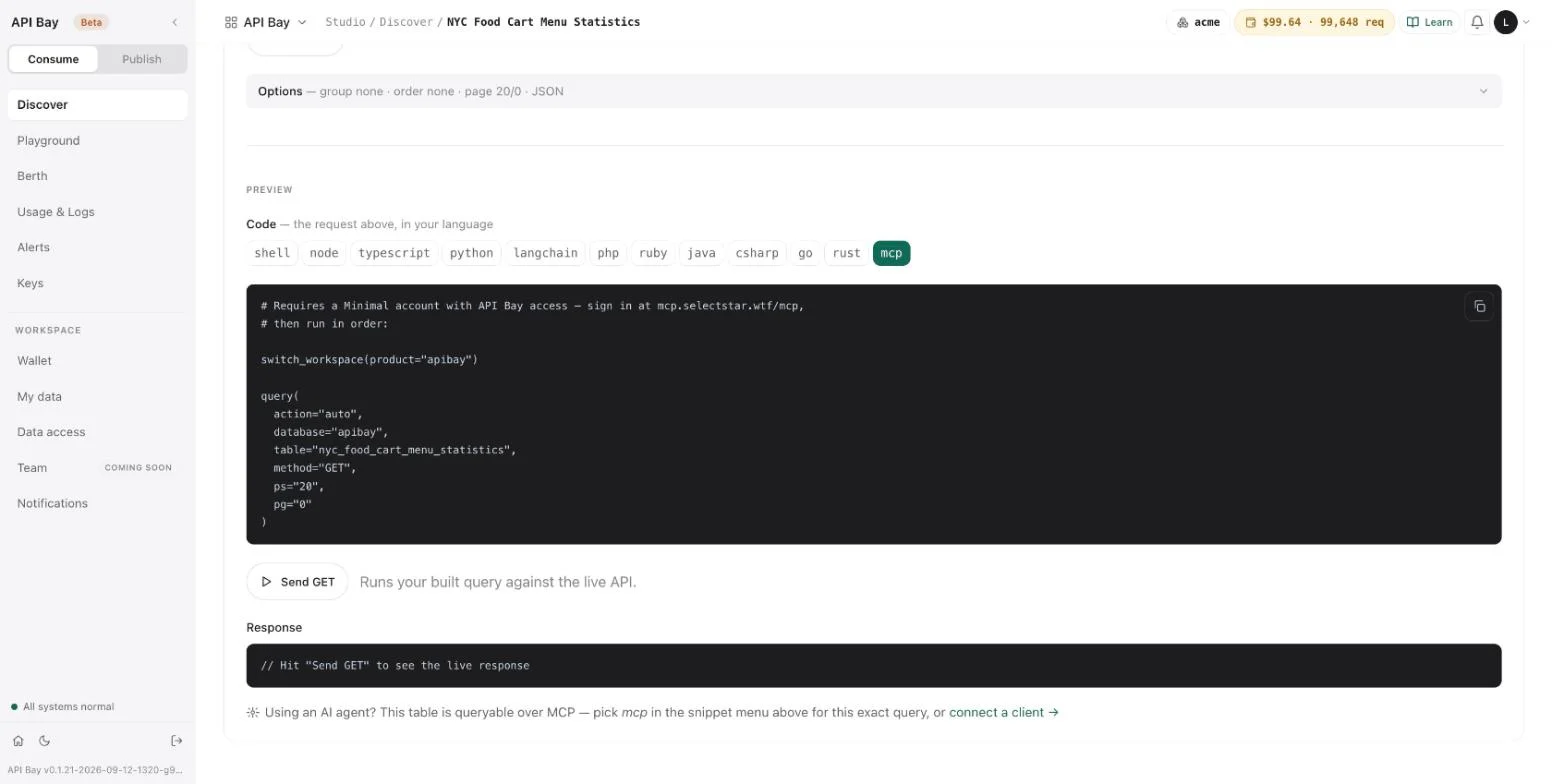Open My data page
The width and height of the screenshot is (1552, 784).
(97, 397)
